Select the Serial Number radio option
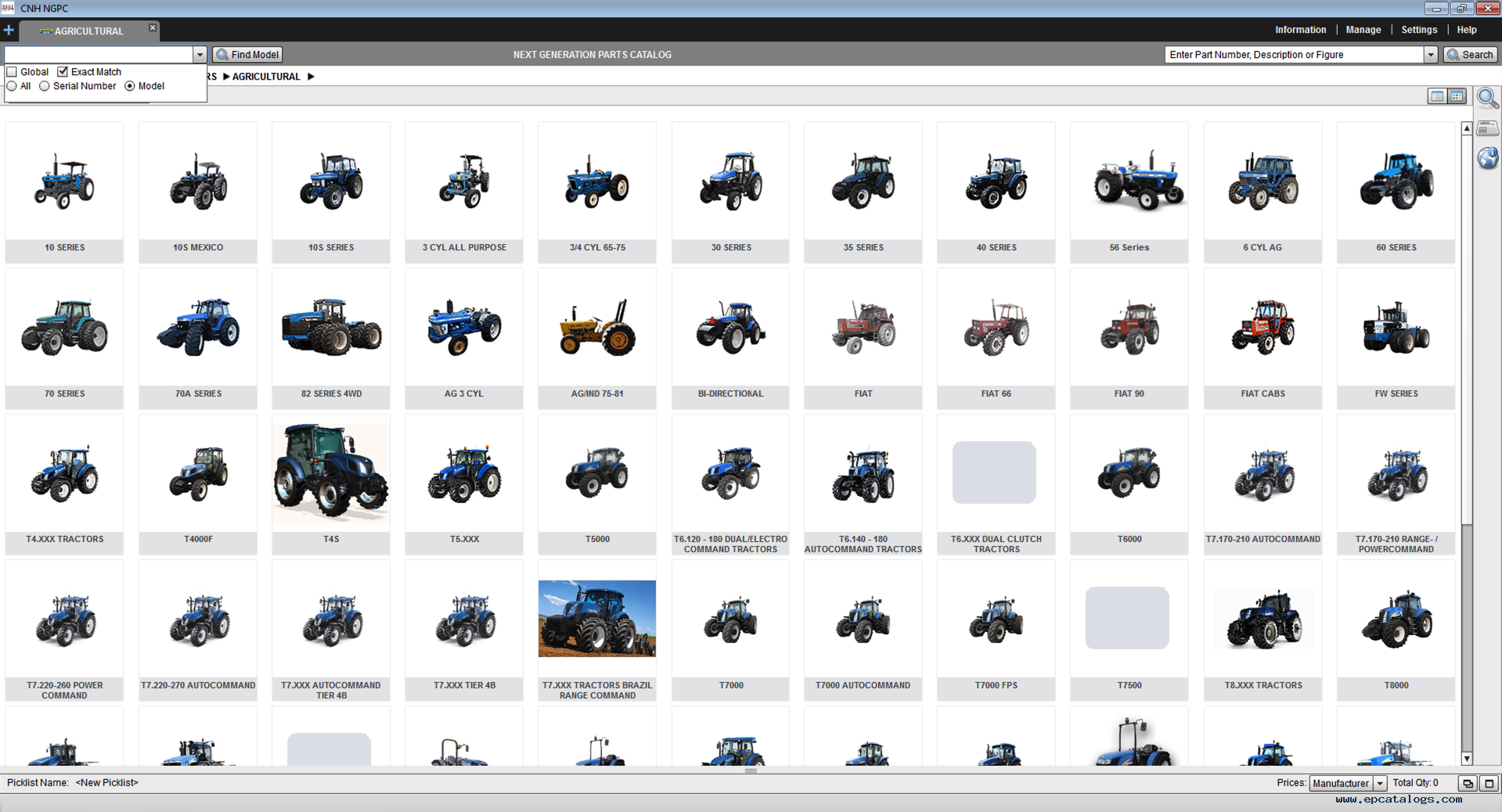 click(45, 86)
